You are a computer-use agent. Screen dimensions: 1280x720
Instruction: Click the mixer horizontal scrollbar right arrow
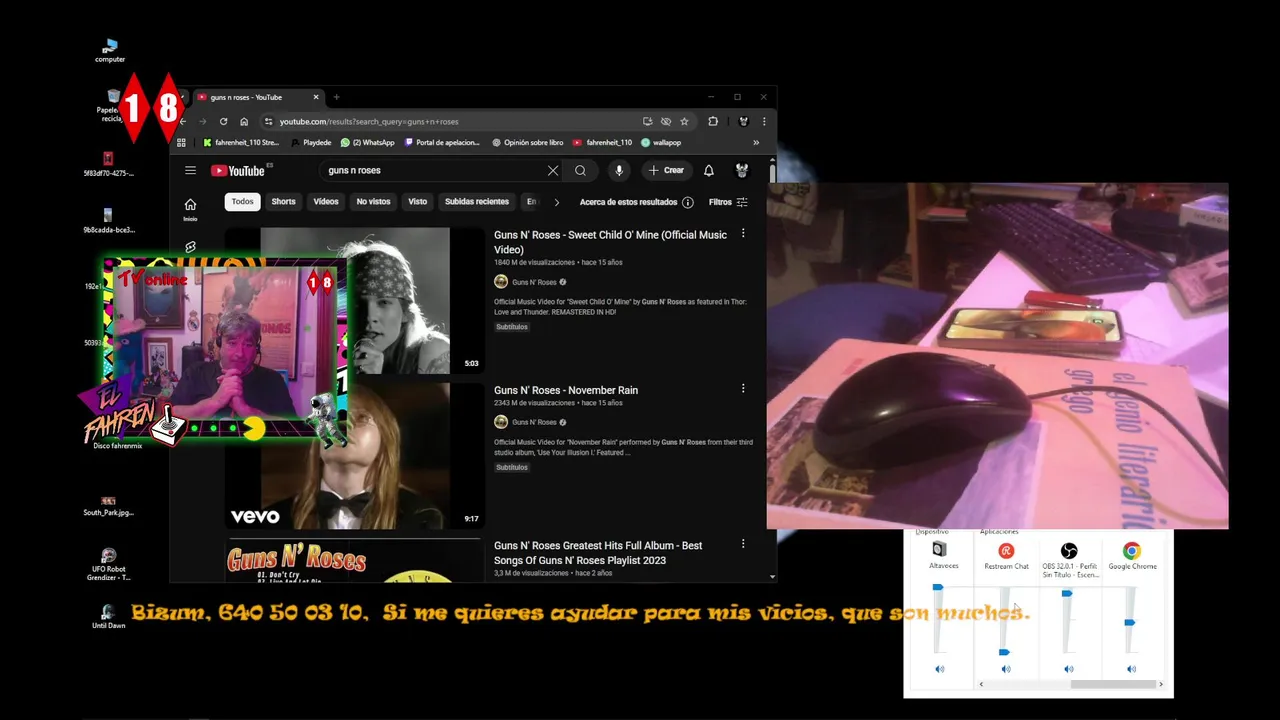[1161, 684]
